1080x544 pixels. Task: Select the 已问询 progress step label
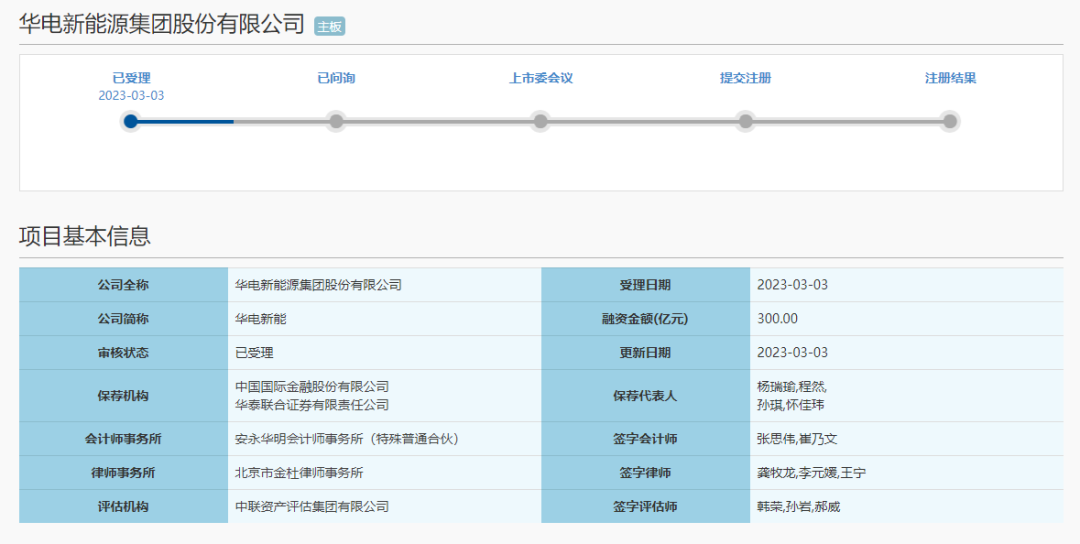pos(336,78)
